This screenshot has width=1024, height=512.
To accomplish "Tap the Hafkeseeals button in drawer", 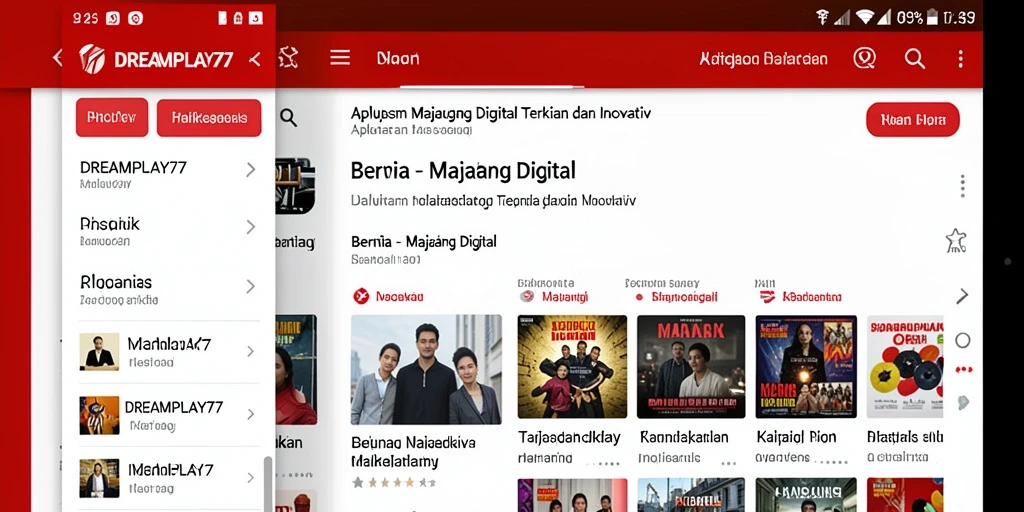I will (x=209, y=118).
